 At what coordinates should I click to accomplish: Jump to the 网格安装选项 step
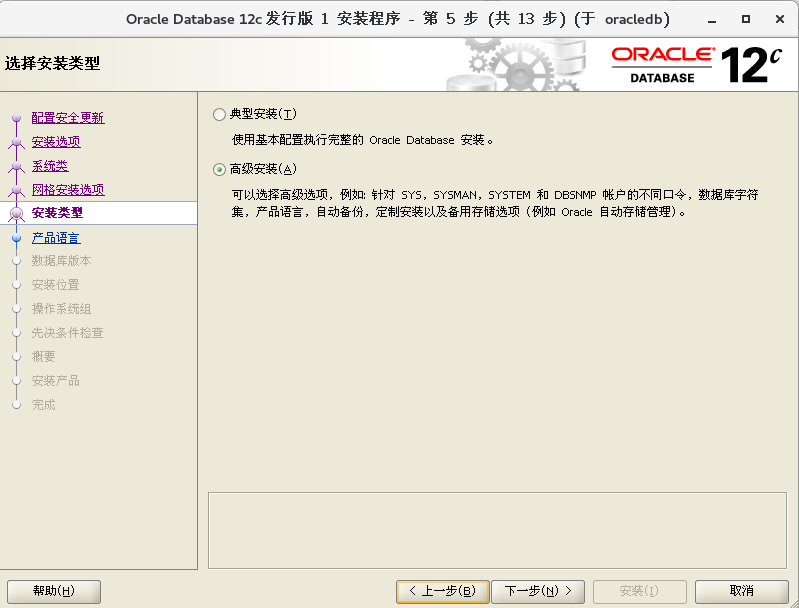click(68, 190)
